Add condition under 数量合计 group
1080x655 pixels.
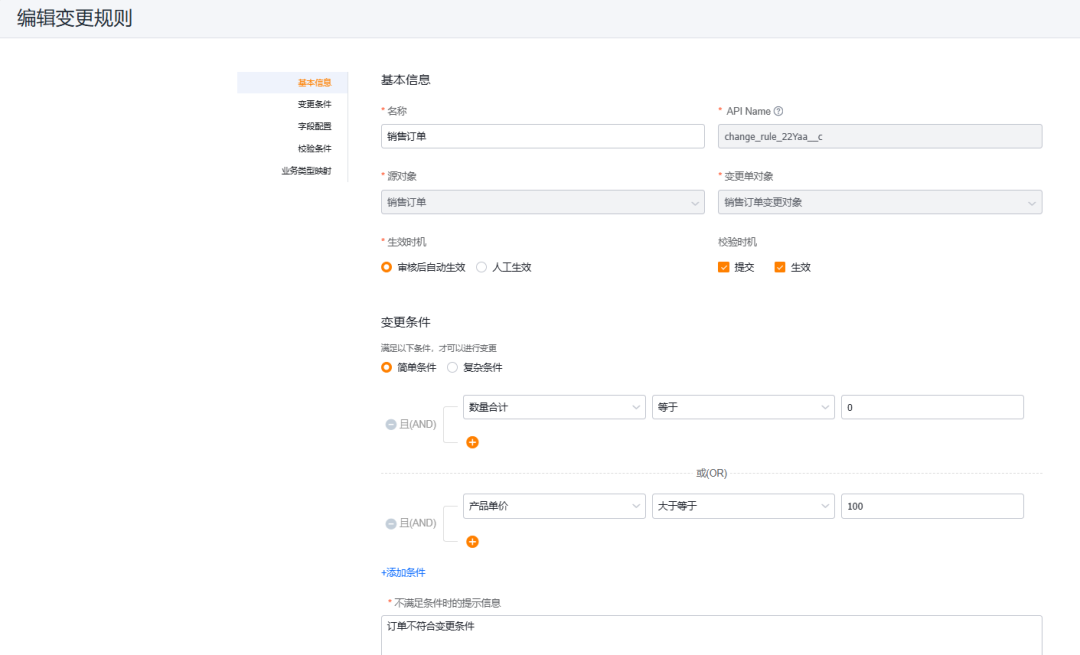tap(473, 442)
